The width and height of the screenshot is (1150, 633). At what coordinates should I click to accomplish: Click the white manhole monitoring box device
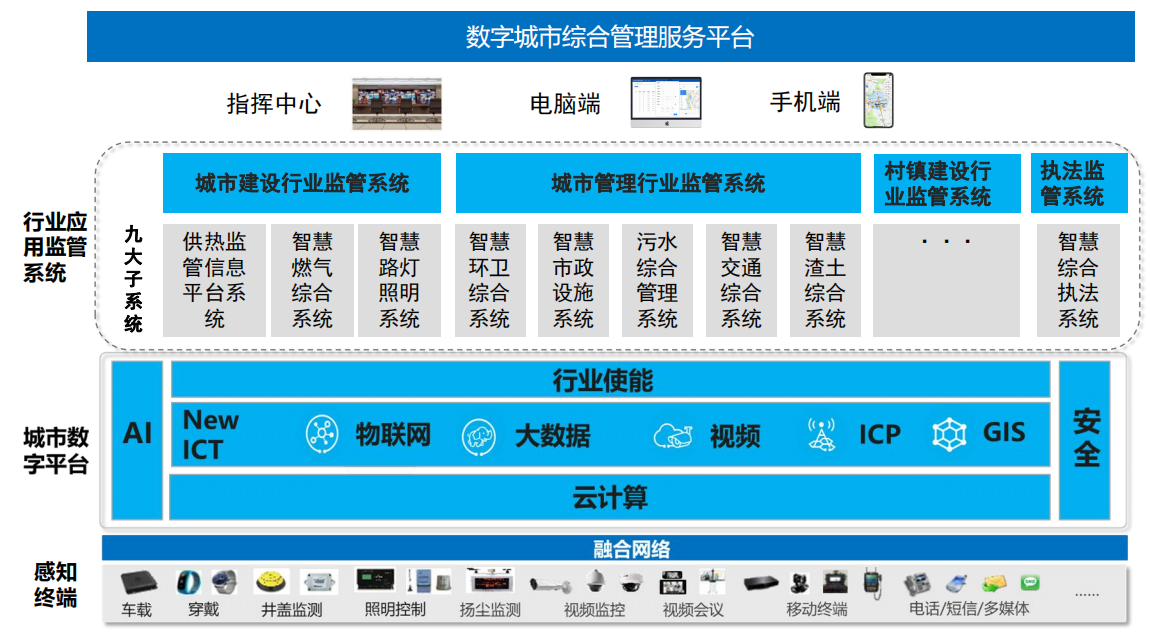tap(319, 583)
